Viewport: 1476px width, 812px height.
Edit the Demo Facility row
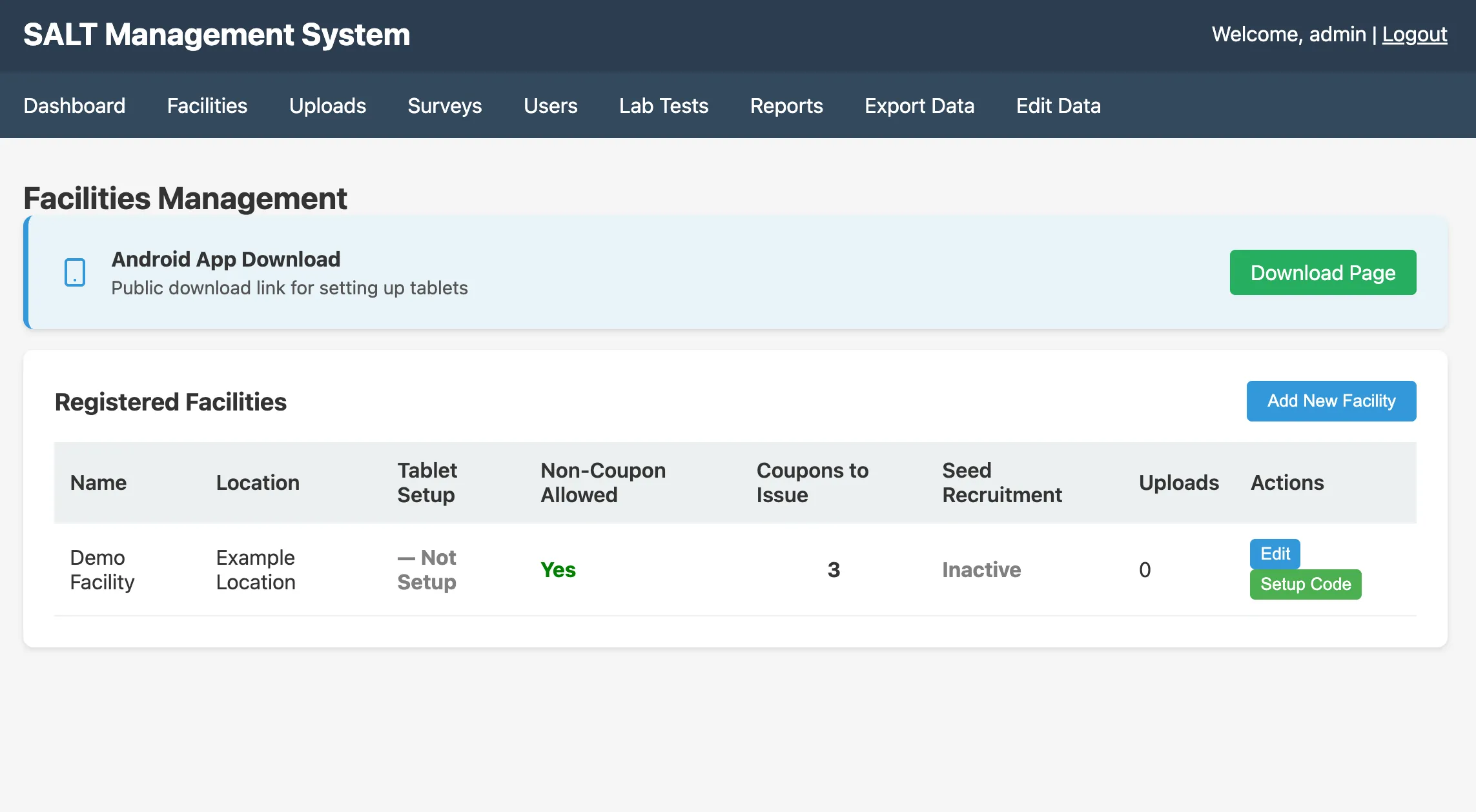pos(1275,554)
